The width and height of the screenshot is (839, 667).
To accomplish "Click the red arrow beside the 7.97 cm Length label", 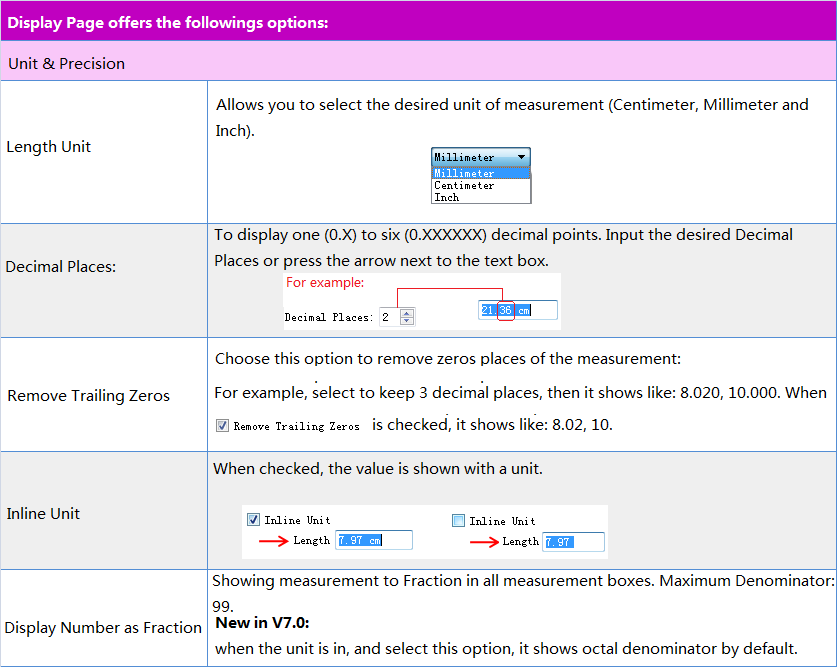I will [x=274, y=541].
